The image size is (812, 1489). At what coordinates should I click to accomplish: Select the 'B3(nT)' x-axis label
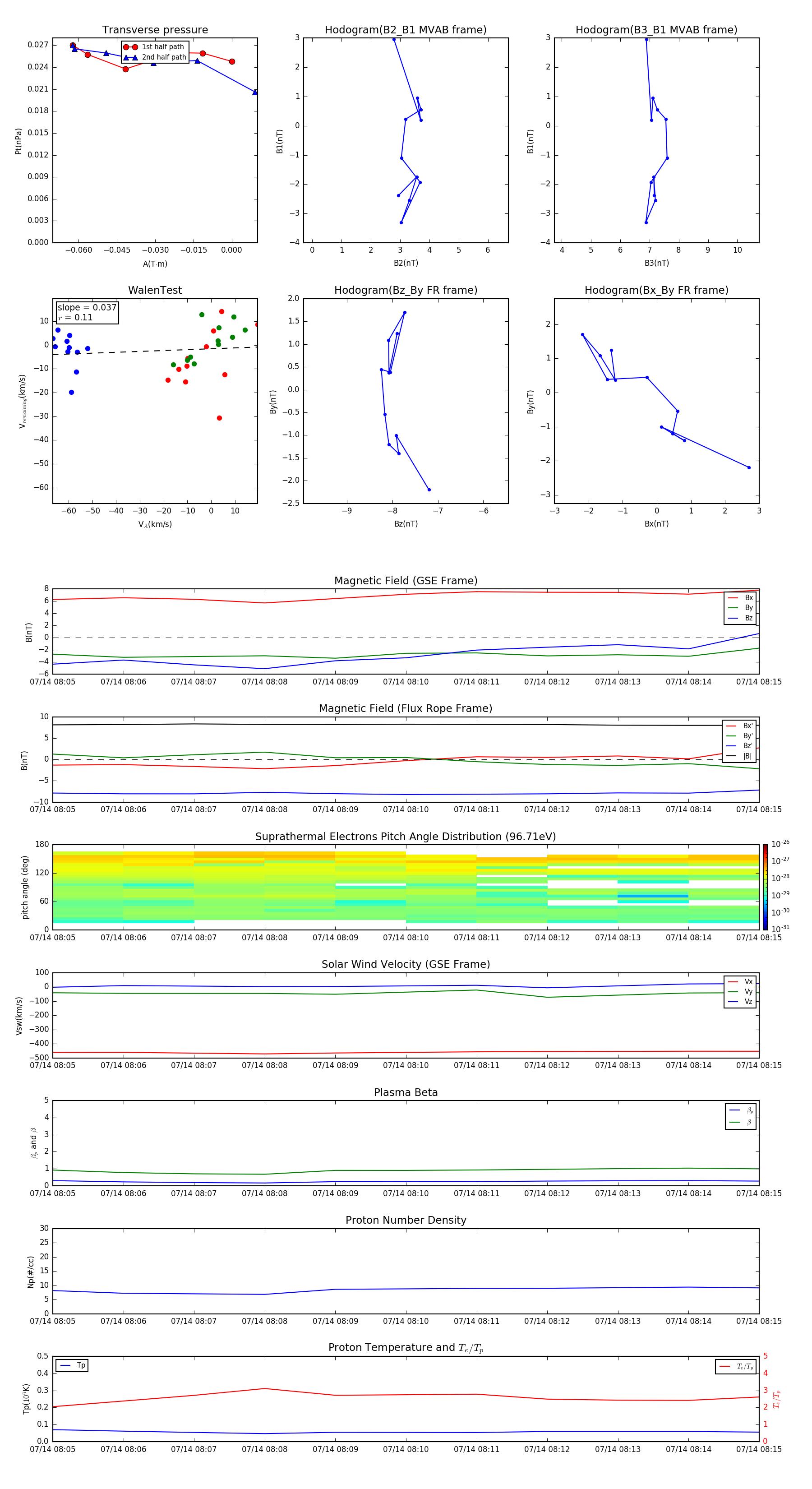[656, 264]
